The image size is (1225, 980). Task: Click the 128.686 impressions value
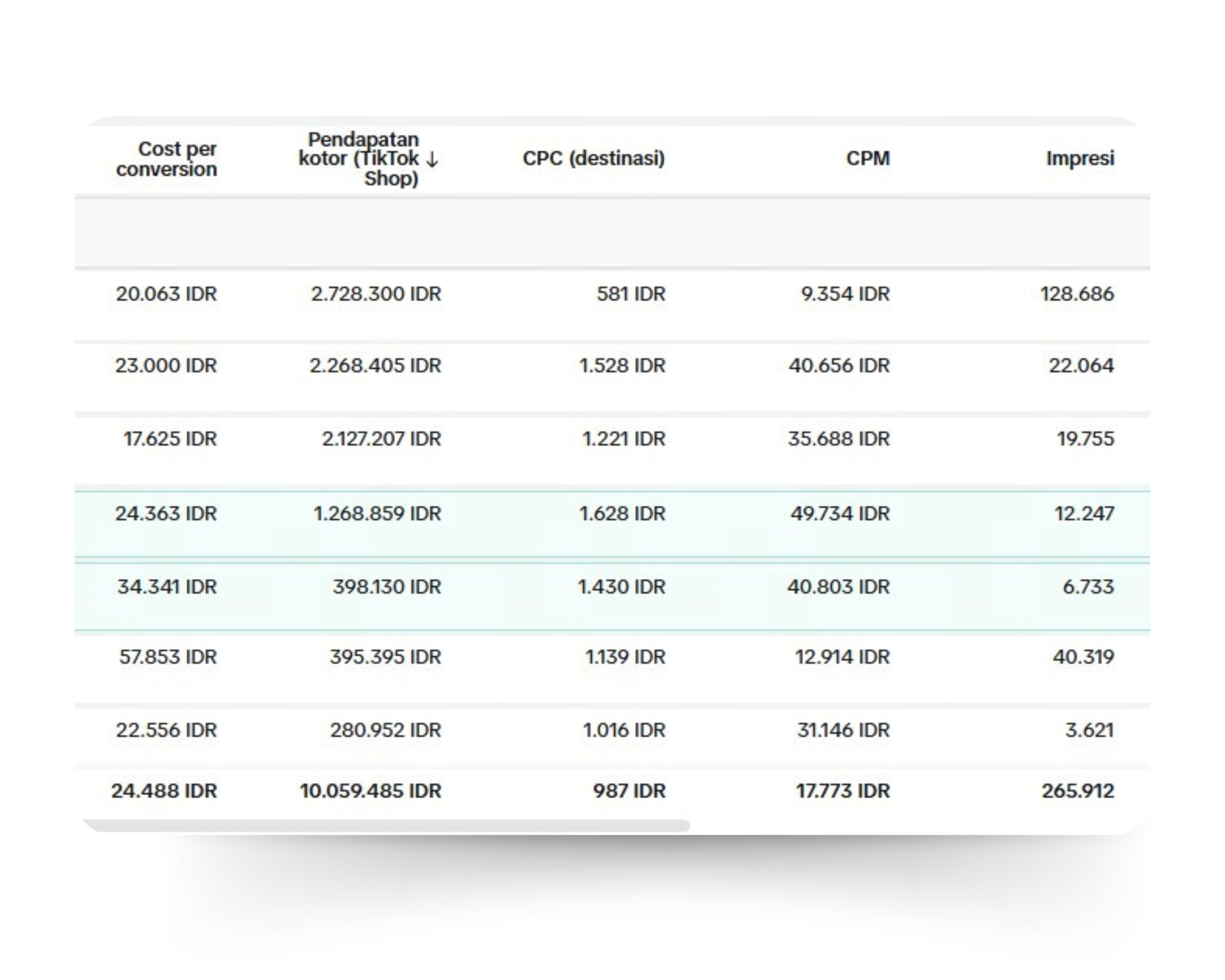point(1077,294)
